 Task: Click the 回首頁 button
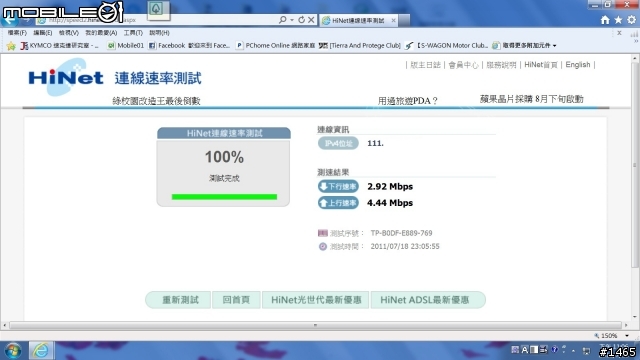[236, 300]
